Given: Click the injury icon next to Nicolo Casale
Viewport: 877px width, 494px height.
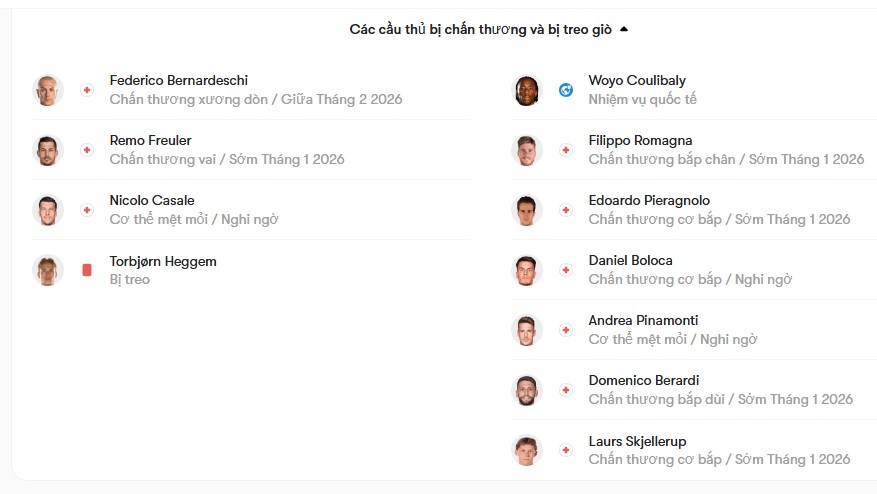Looking at the screenshot, I should (x=87, y=210).
